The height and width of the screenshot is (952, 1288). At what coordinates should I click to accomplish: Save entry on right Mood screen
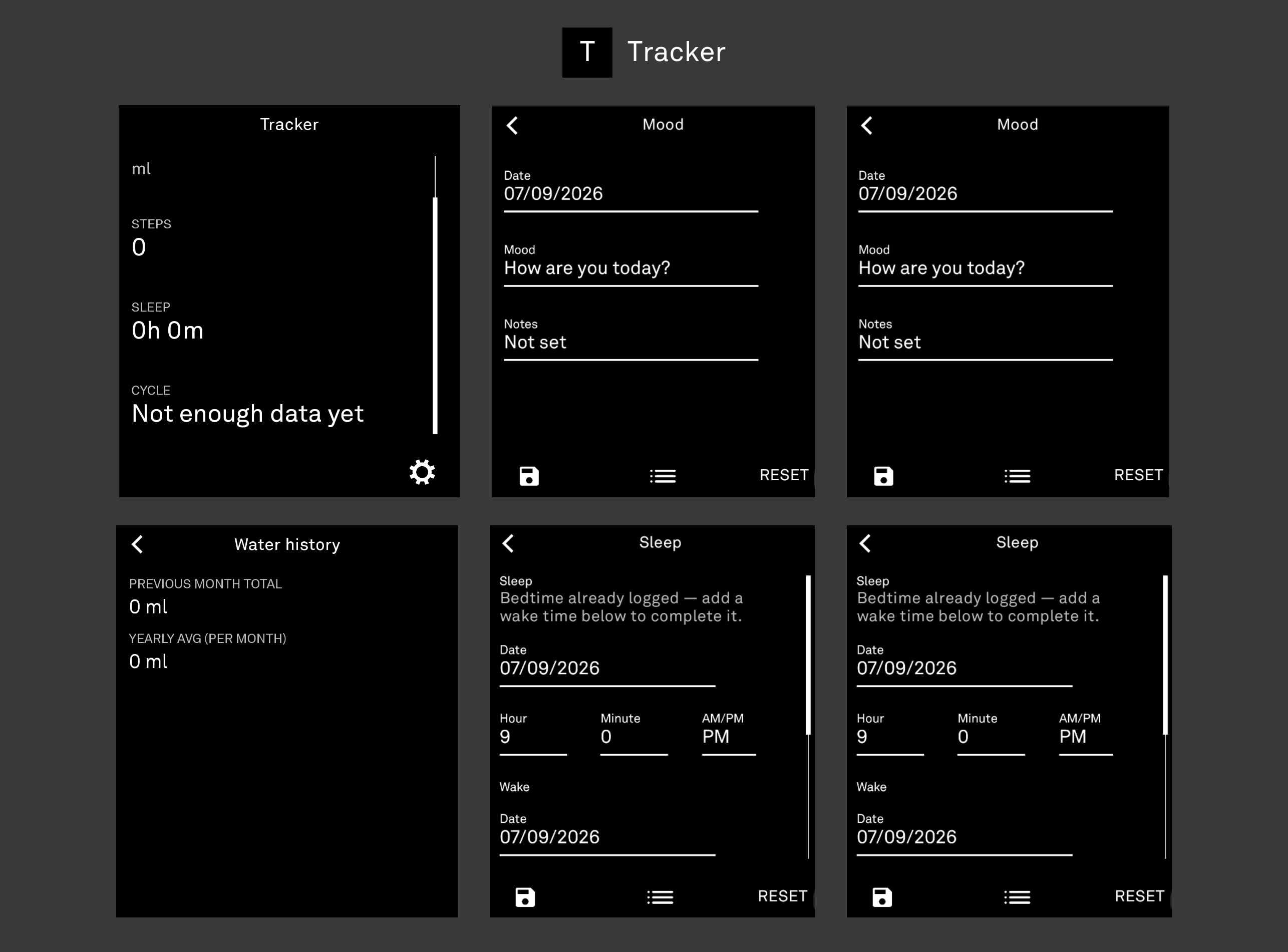click(x=883, y=476)
